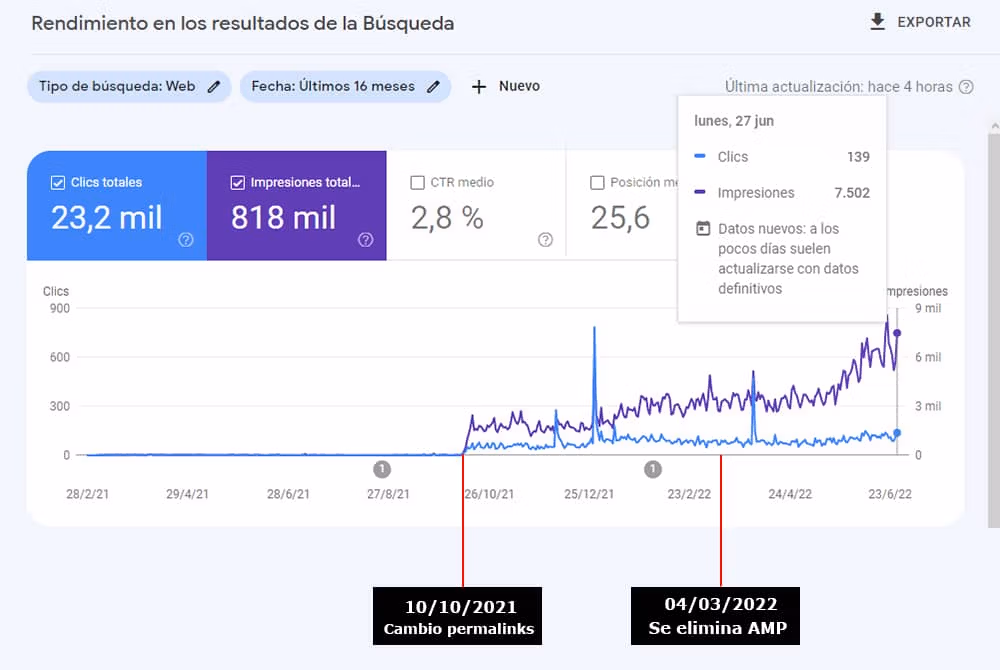Screen dimensions: 1000x670
Task: Open the Tipo de búsqueda: Web filter
Action: tap(117, 87)
